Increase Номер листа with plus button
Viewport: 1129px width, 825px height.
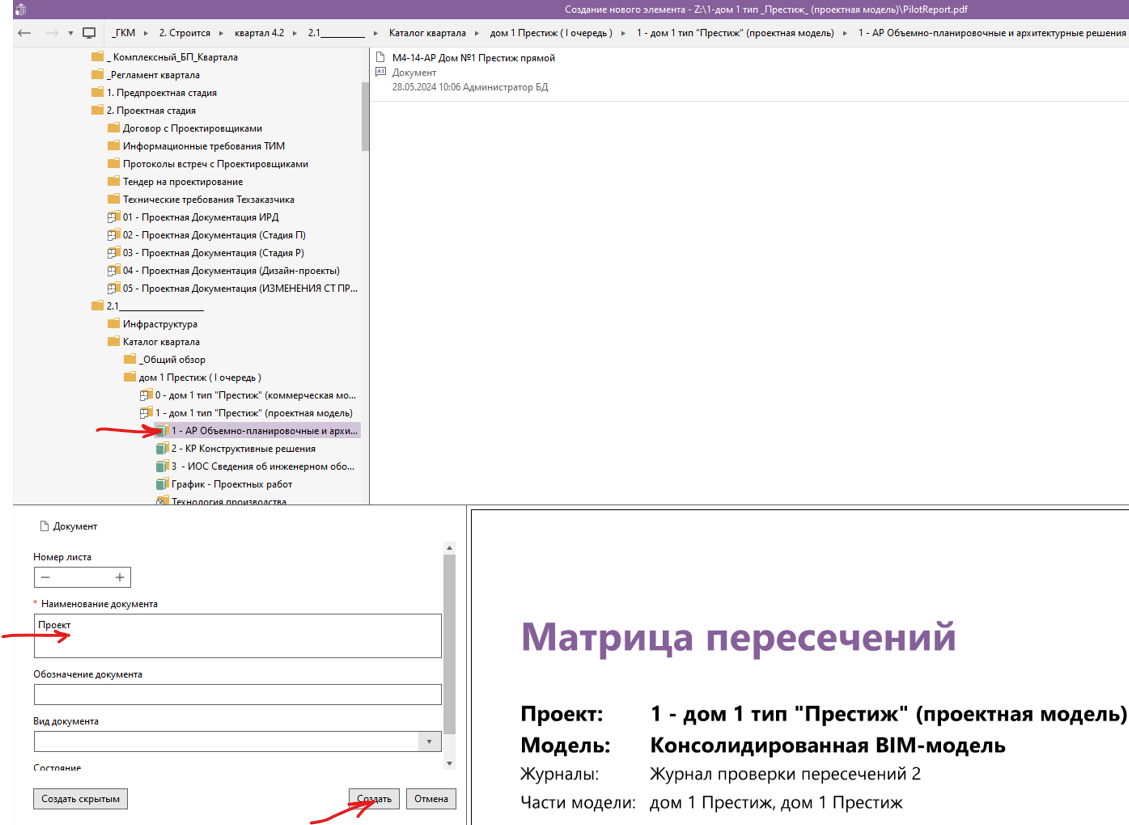pyautogui.click(x=120, y=577)
